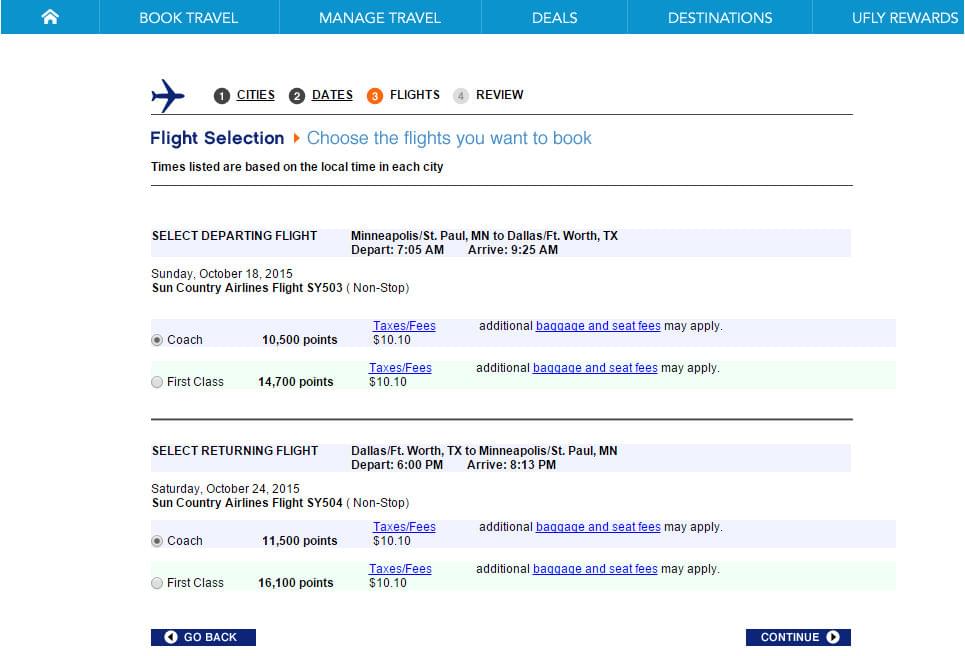Click the 10,500 points departing Coach price

pos(300,340)
